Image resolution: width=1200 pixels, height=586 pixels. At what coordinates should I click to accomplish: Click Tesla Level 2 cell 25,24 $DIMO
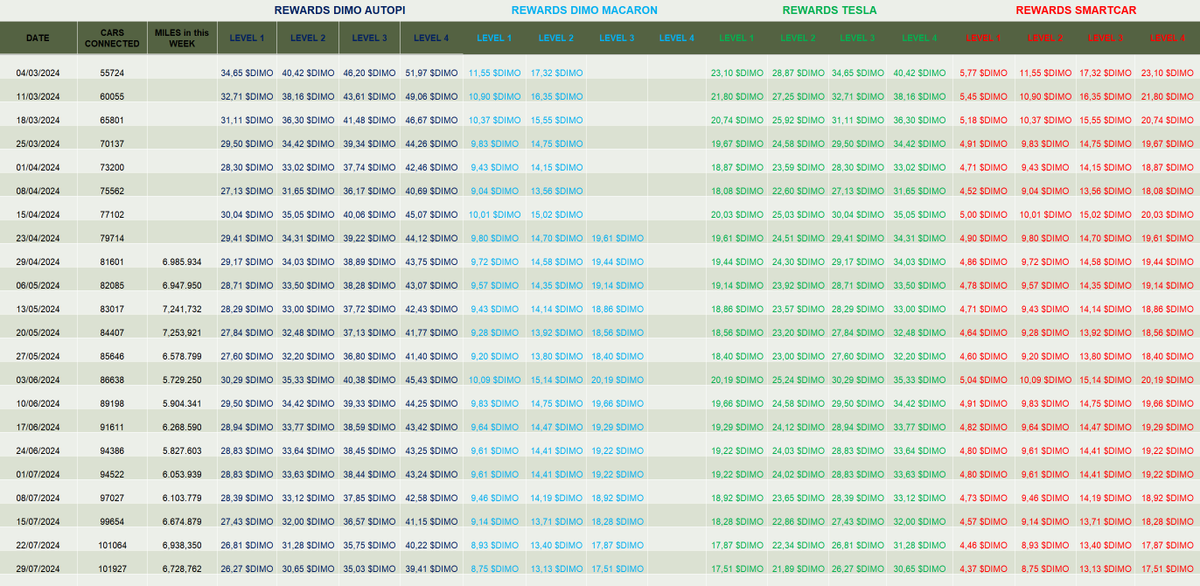click(797, 380)
